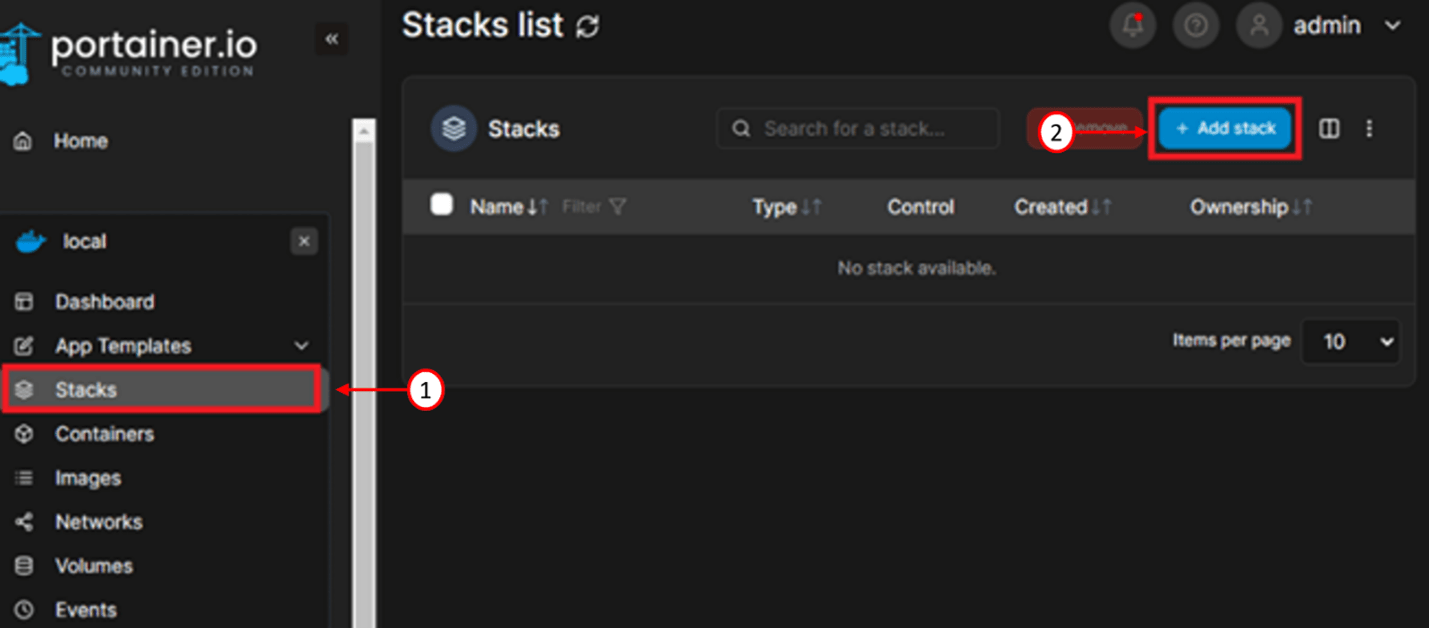The height and width of the screenshot is (628, 1429).
Task: Toggle the select all stacks checkbox
Action: pyautogui.click(x=441, y=205)
